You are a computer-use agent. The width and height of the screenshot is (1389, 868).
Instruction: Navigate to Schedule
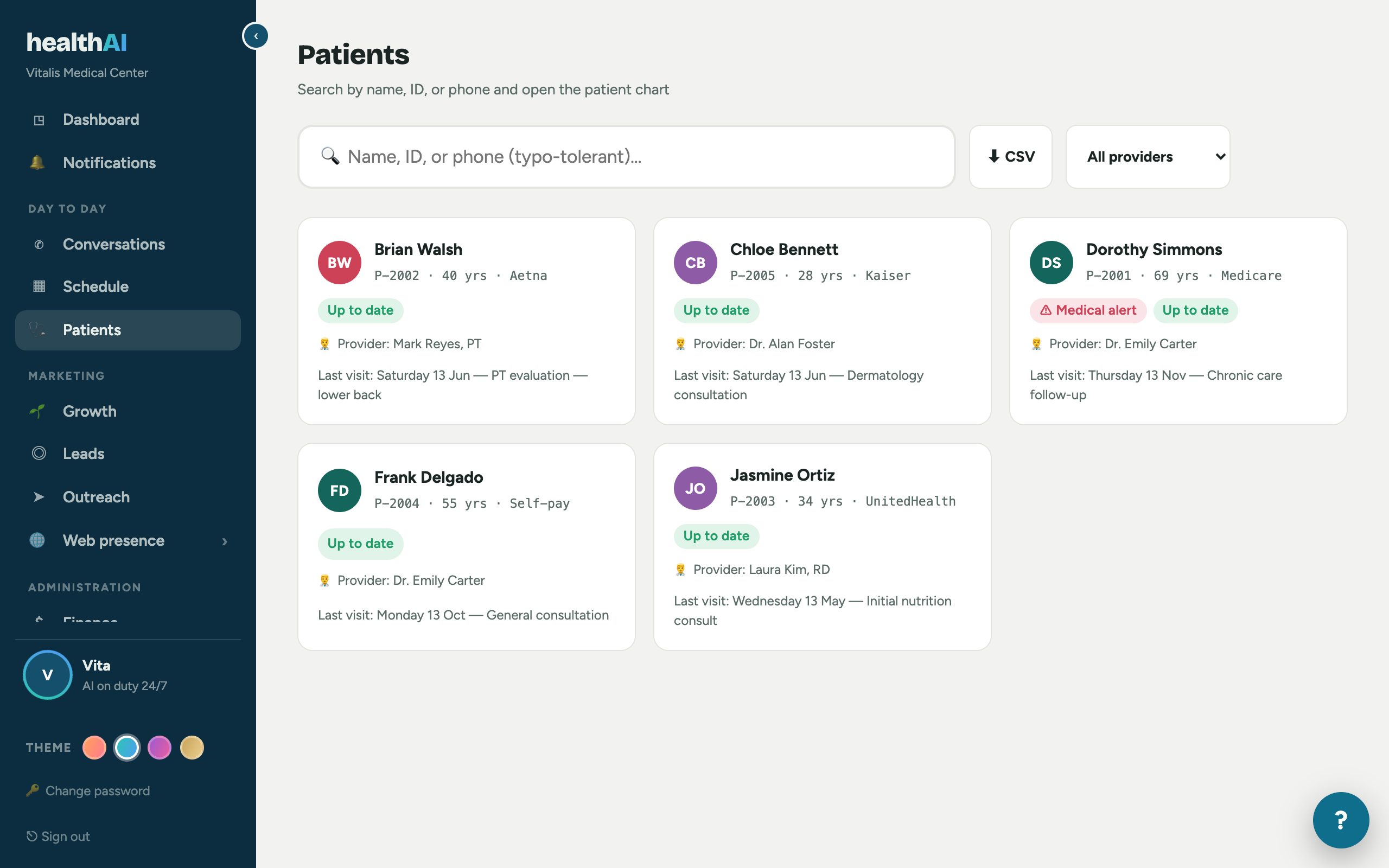pyautogui.click(x=95, y=286)
